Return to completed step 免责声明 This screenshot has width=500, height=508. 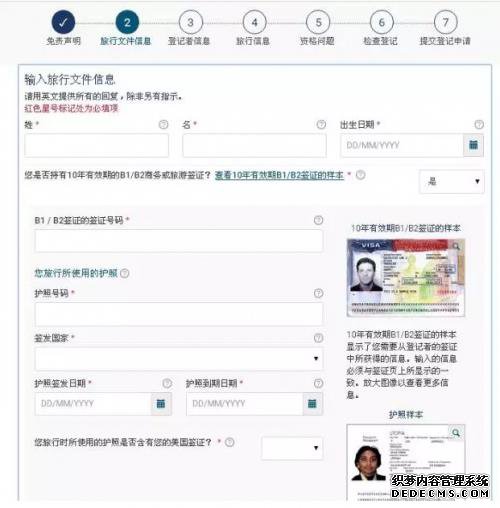[63, 29]
